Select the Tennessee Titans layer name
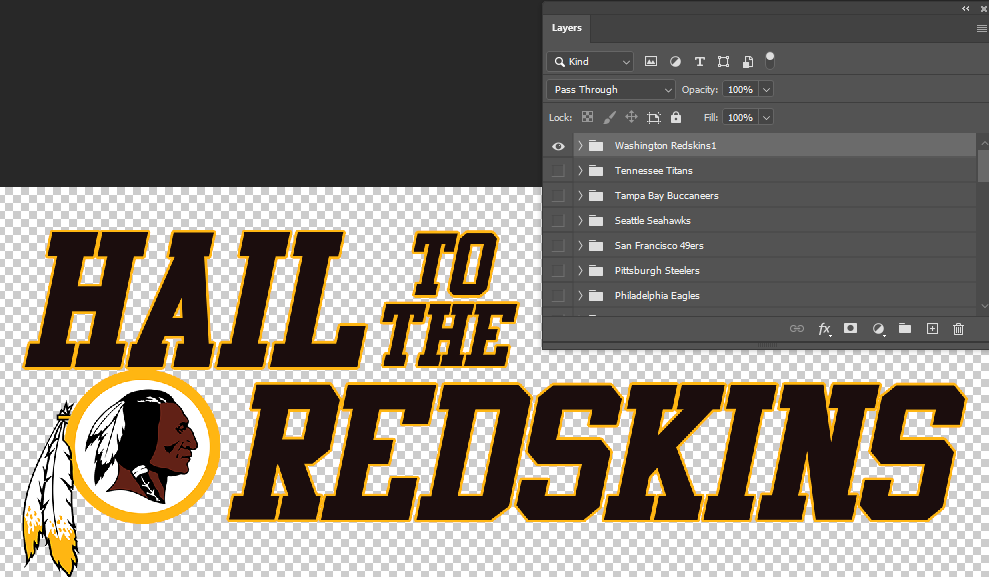Viewport: 989px width, 577px height. pos(653,170)
